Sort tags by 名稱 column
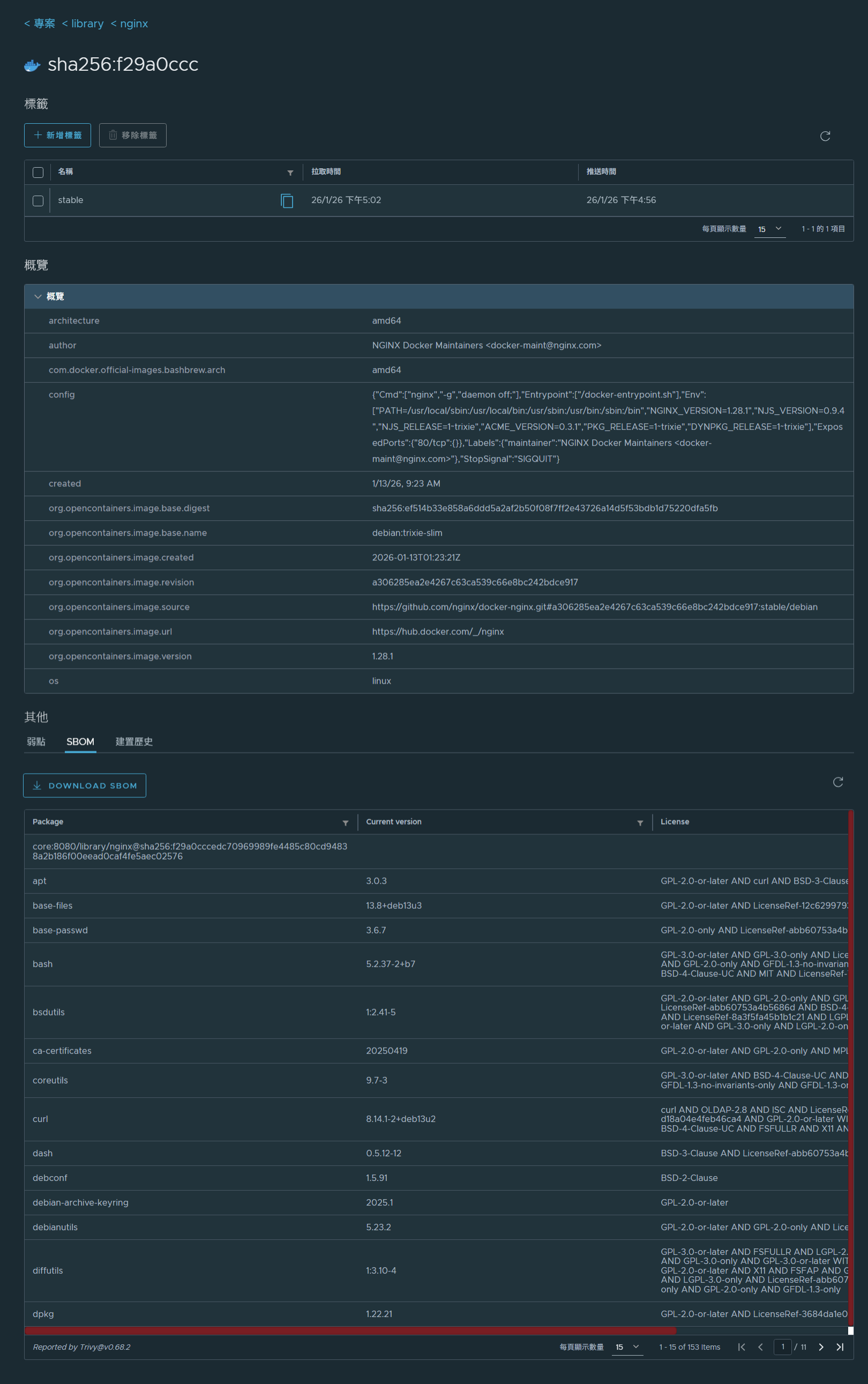 pos(65,171)
